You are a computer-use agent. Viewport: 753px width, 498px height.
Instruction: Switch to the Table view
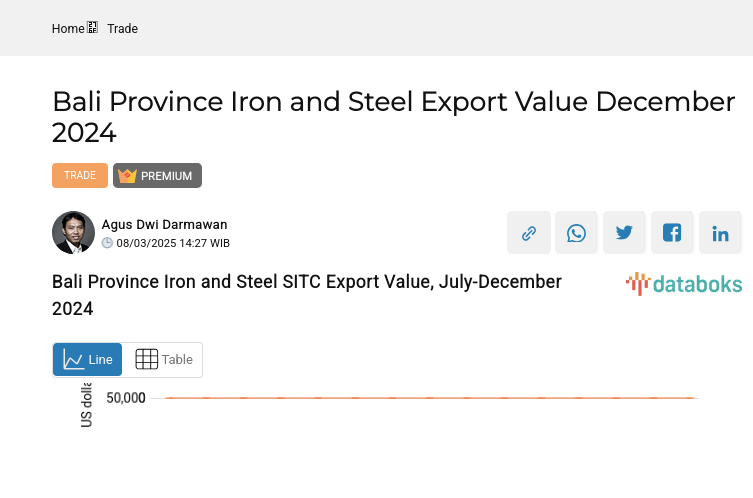point(163,360)
